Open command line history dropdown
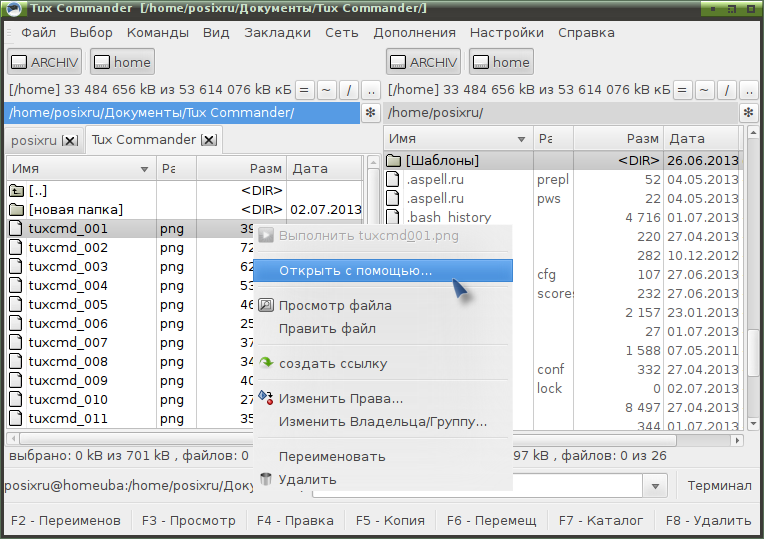This screenshot has height=539, width=764. pos(655,486)
